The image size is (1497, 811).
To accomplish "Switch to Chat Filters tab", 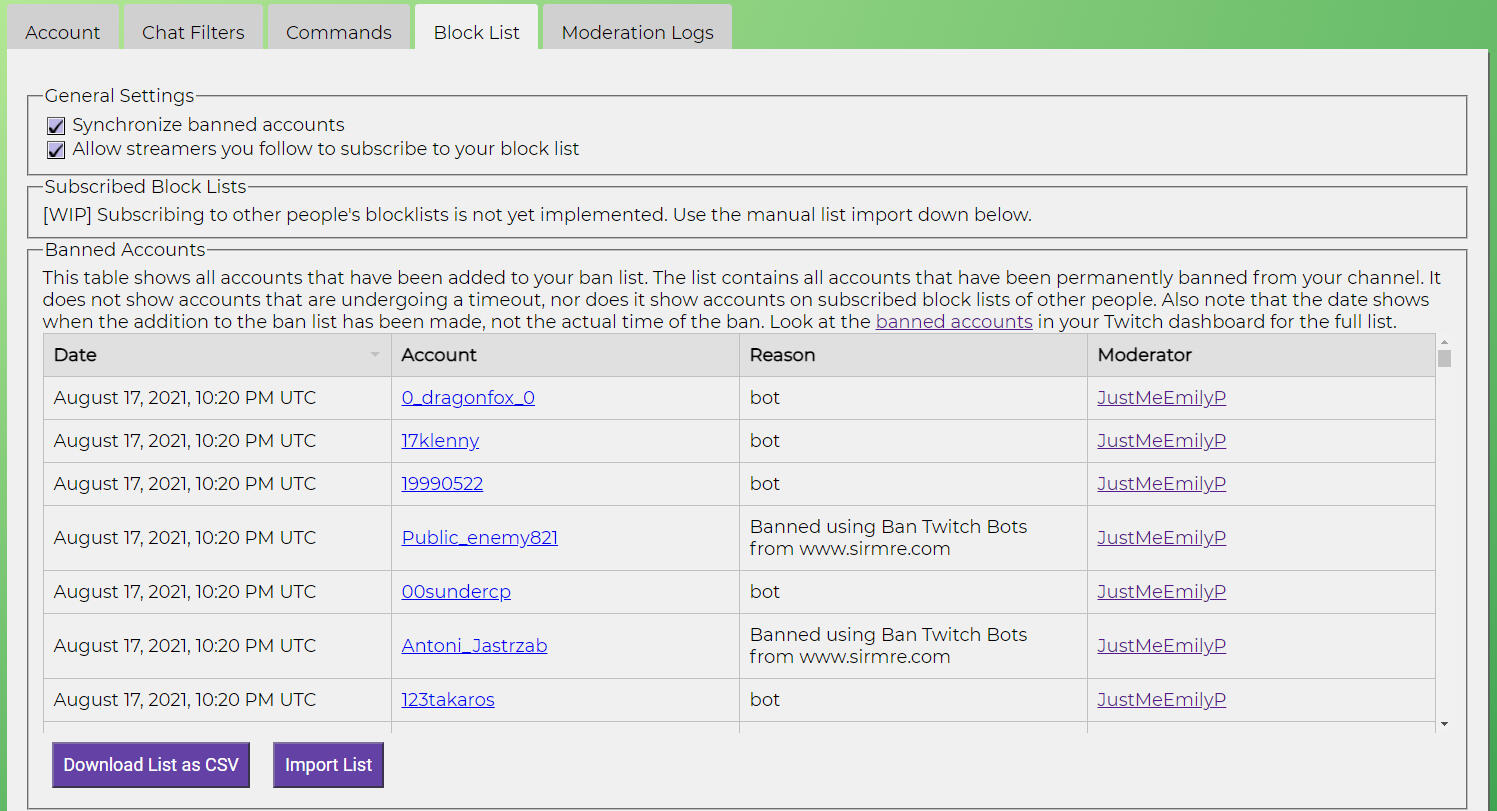I will (193, 32).
